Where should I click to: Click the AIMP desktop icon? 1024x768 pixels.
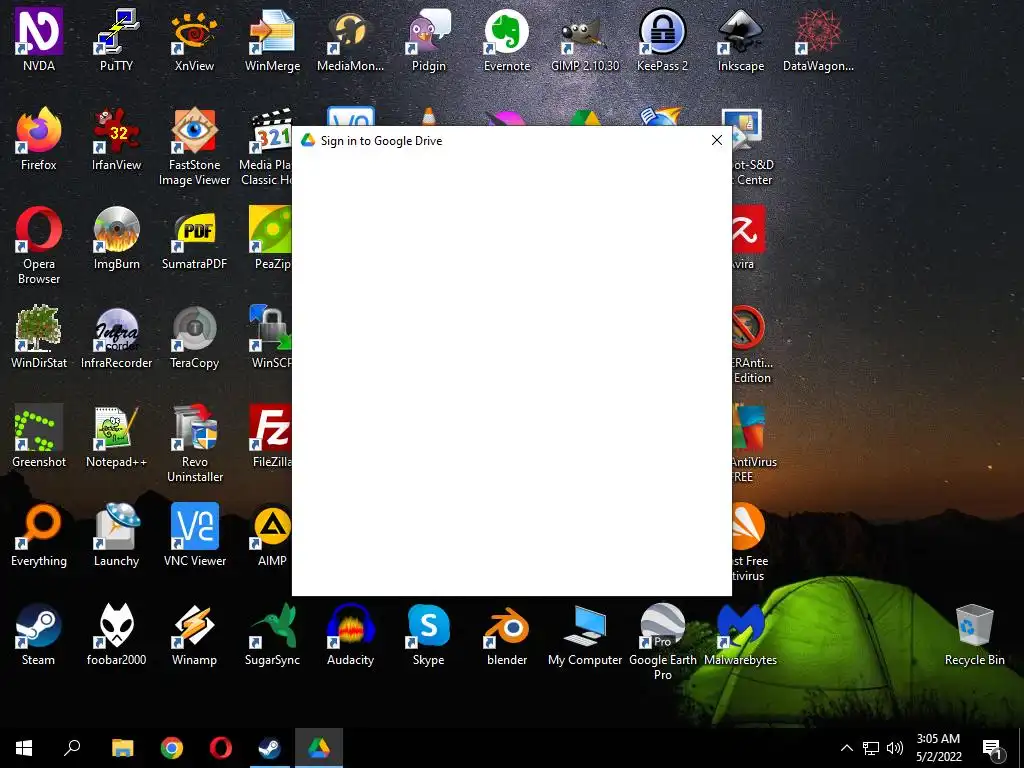coord(272,536)
